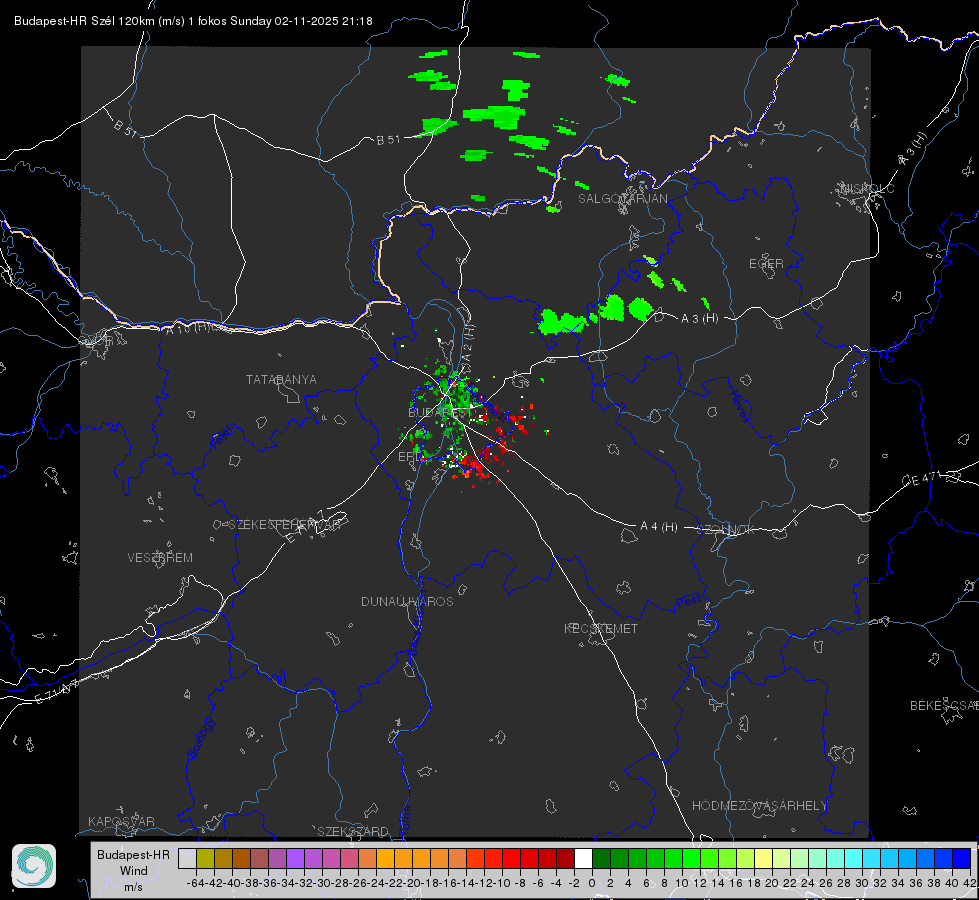
Task: Pick the violet swatch between -34 and -32
Action: (295, 858)
